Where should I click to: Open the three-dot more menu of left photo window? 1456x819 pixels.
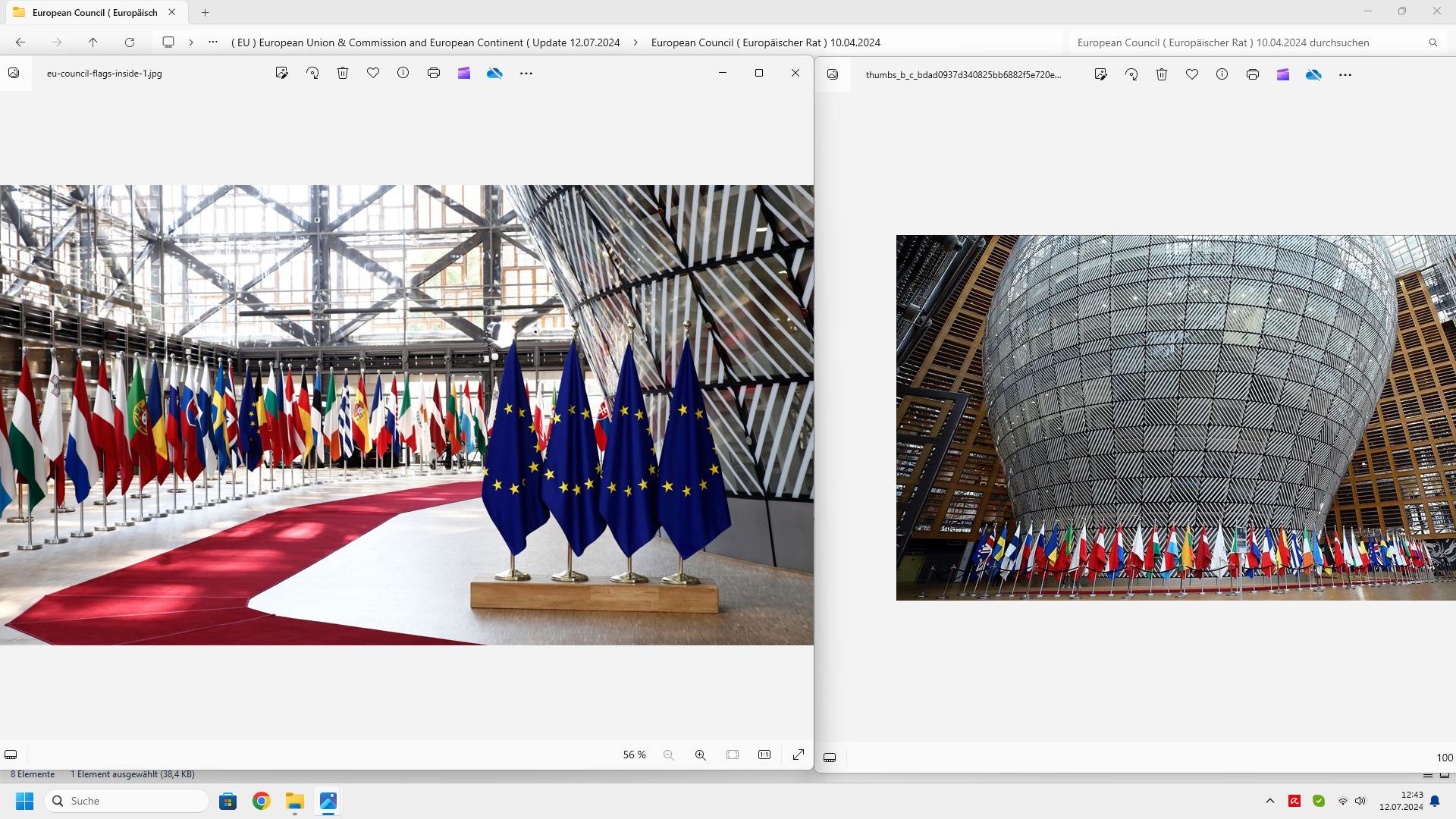pos(526,74)
